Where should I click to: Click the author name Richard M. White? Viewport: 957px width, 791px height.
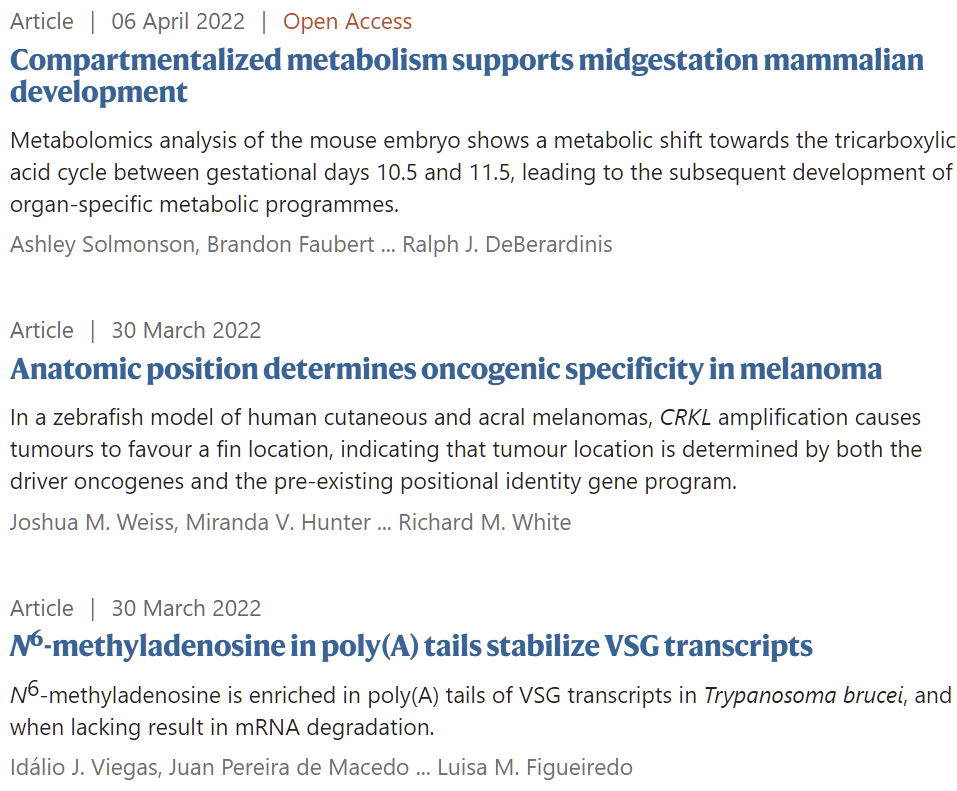485,522
